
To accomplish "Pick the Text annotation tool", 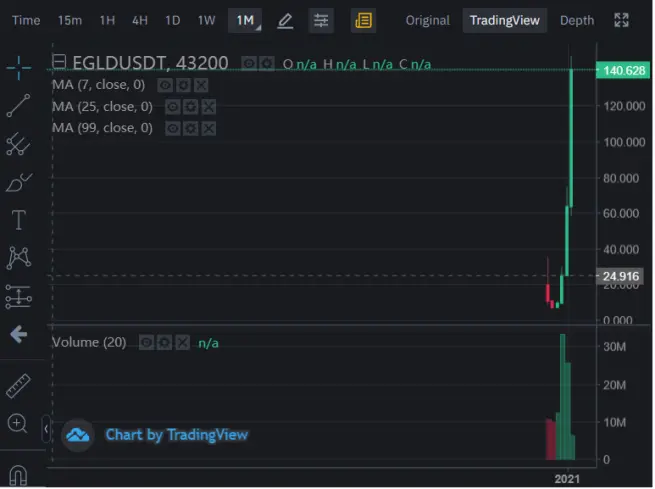I will click(x=18, y=220).
